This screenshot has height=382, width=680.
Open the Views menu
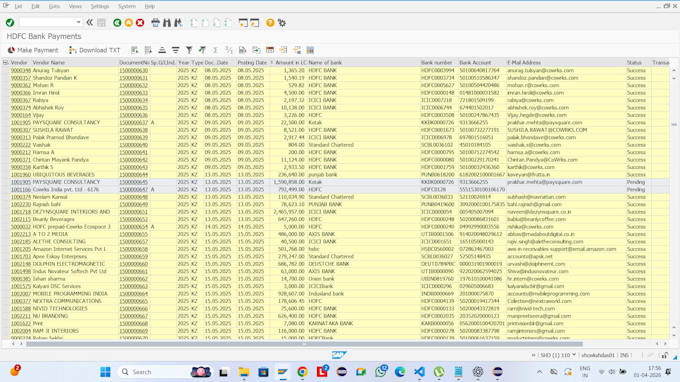75,7
